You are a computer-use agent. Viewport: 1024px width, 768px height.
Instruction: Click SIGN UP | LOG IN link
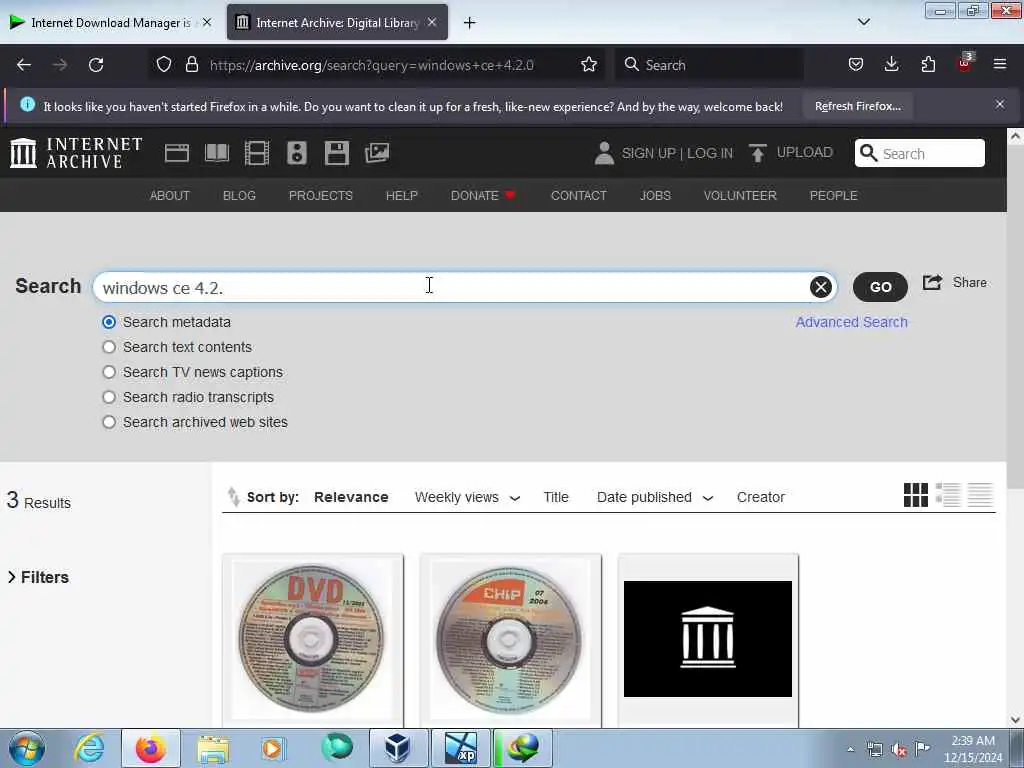coord(677,153)
